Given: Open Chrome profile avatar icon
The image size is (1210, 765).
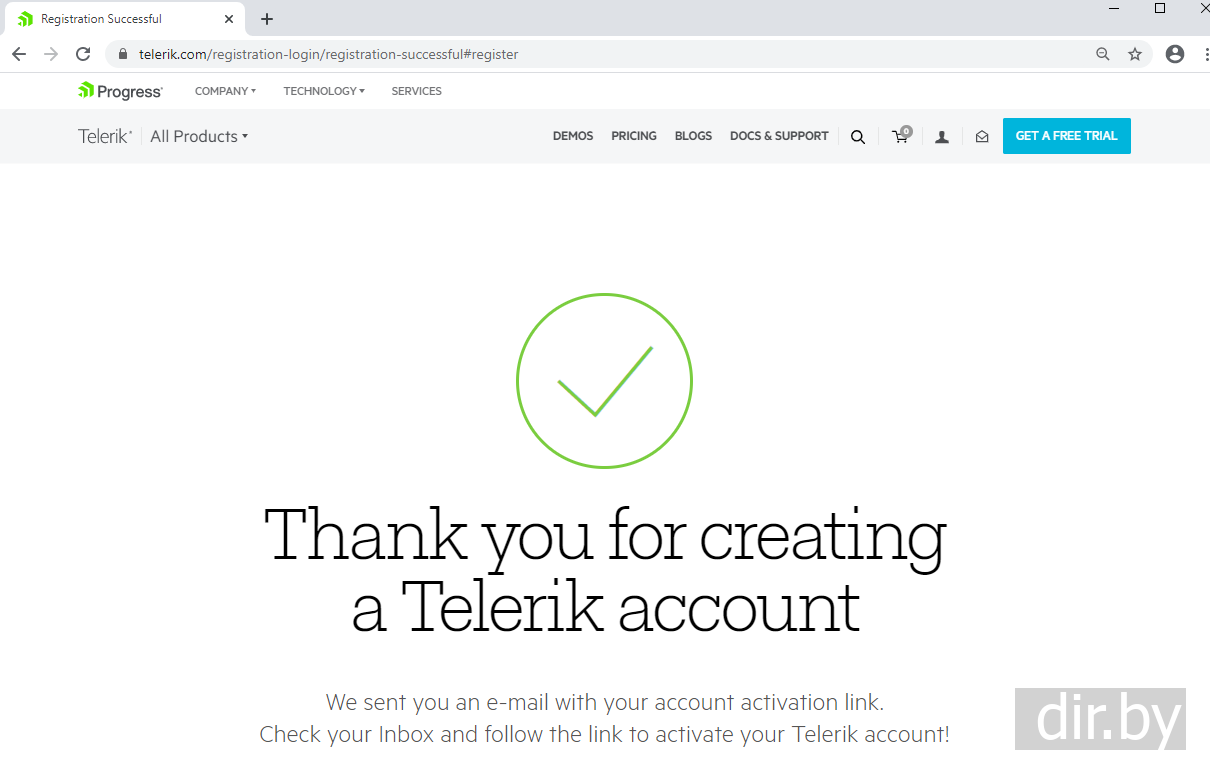Looking at the screenshot, I should coord(1175,54).
